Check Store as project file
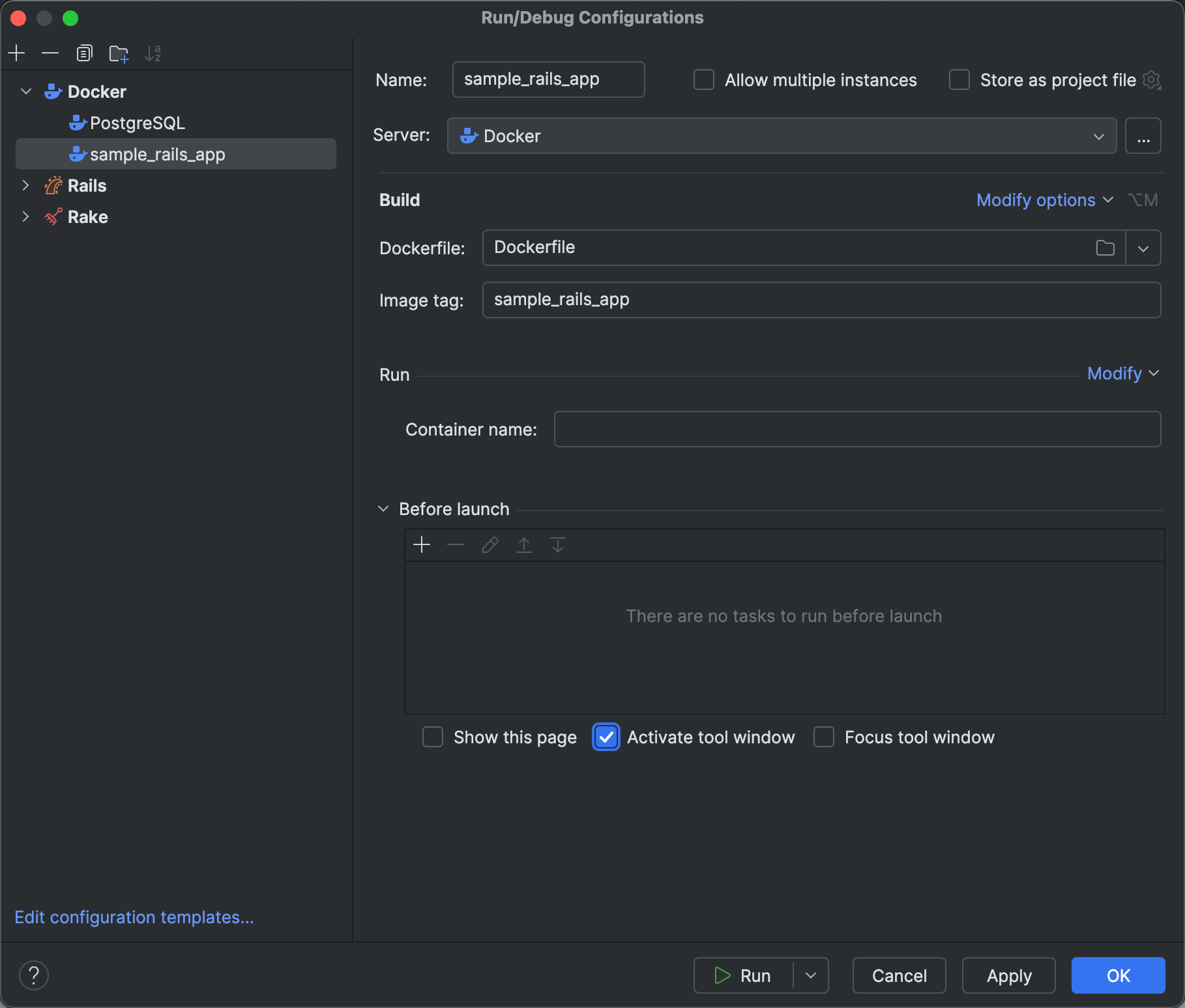This screenshot has width=1185, height=1008. [959, 80]
